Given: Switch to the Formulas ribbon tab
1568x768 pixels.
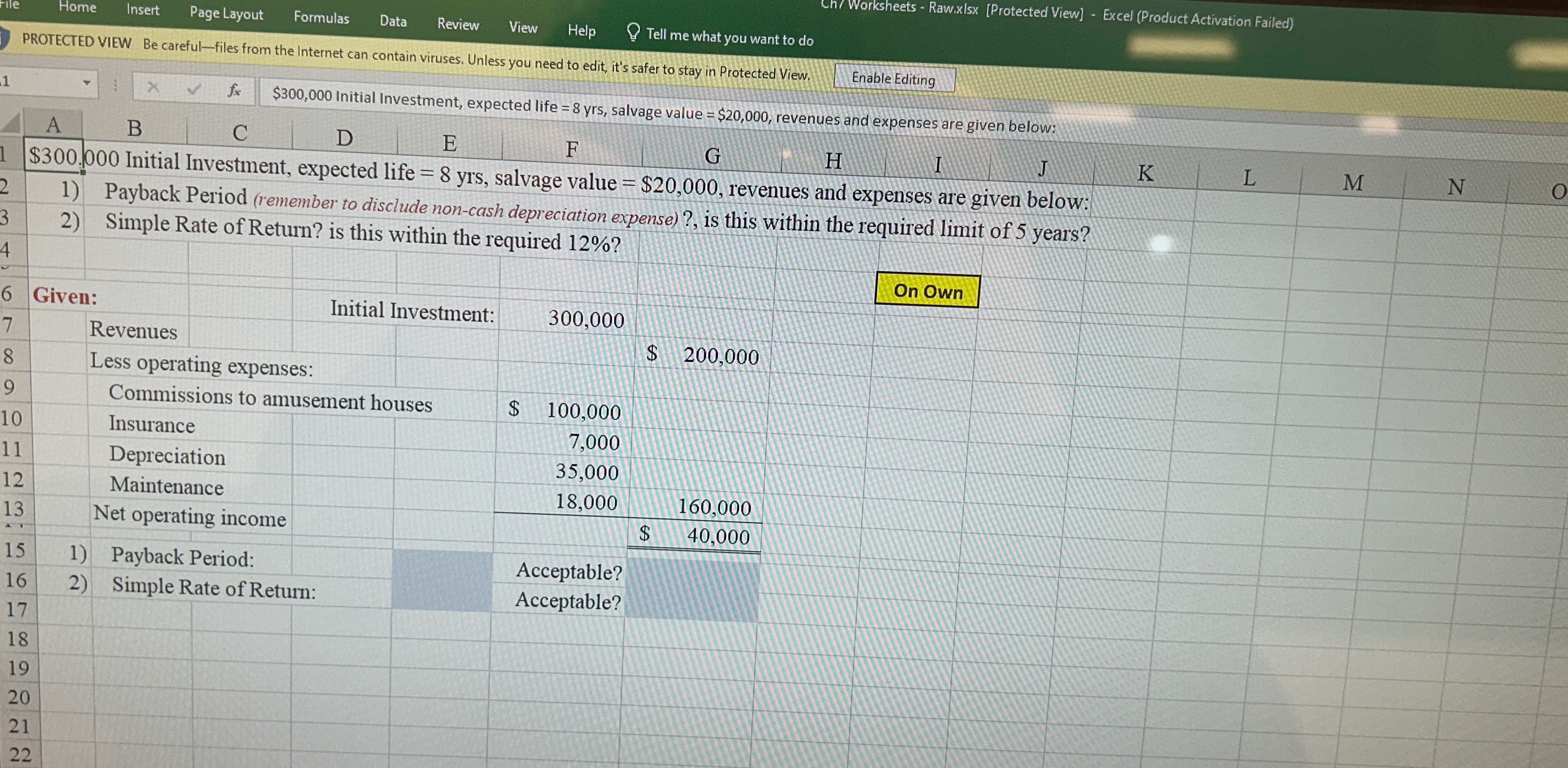Looking at the screenshot, I should click(x=321, y=18).
